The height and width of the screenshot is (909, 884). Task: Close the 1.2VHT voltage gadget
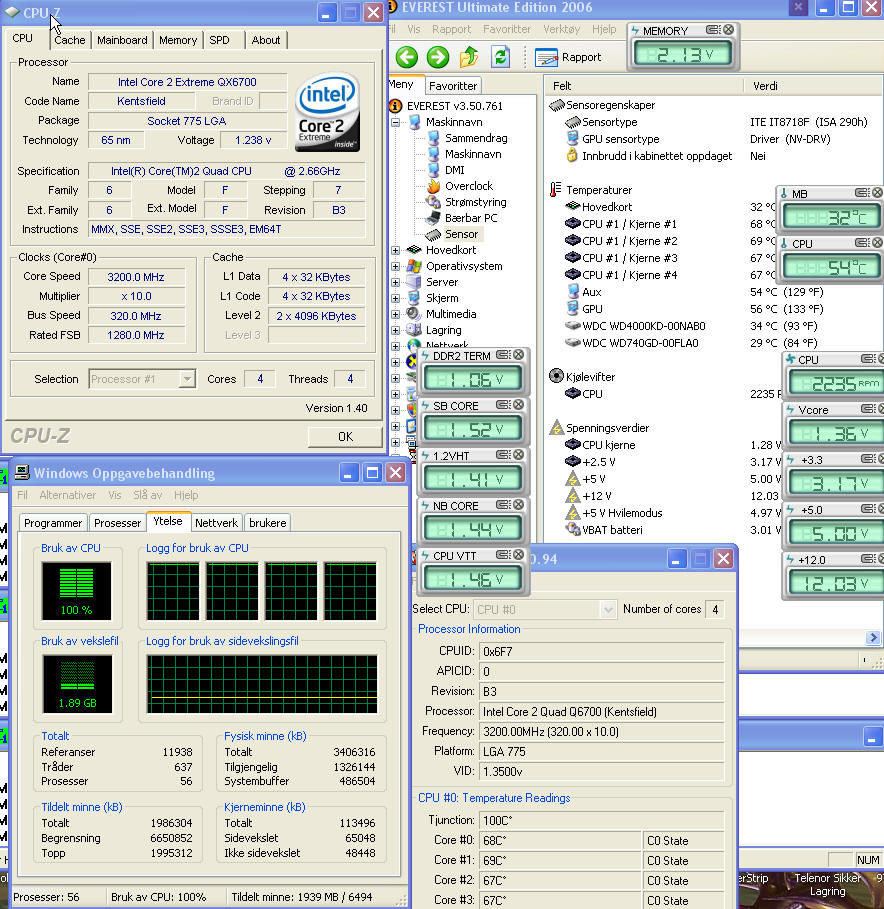pyautogui.click(x=518, y=454)
